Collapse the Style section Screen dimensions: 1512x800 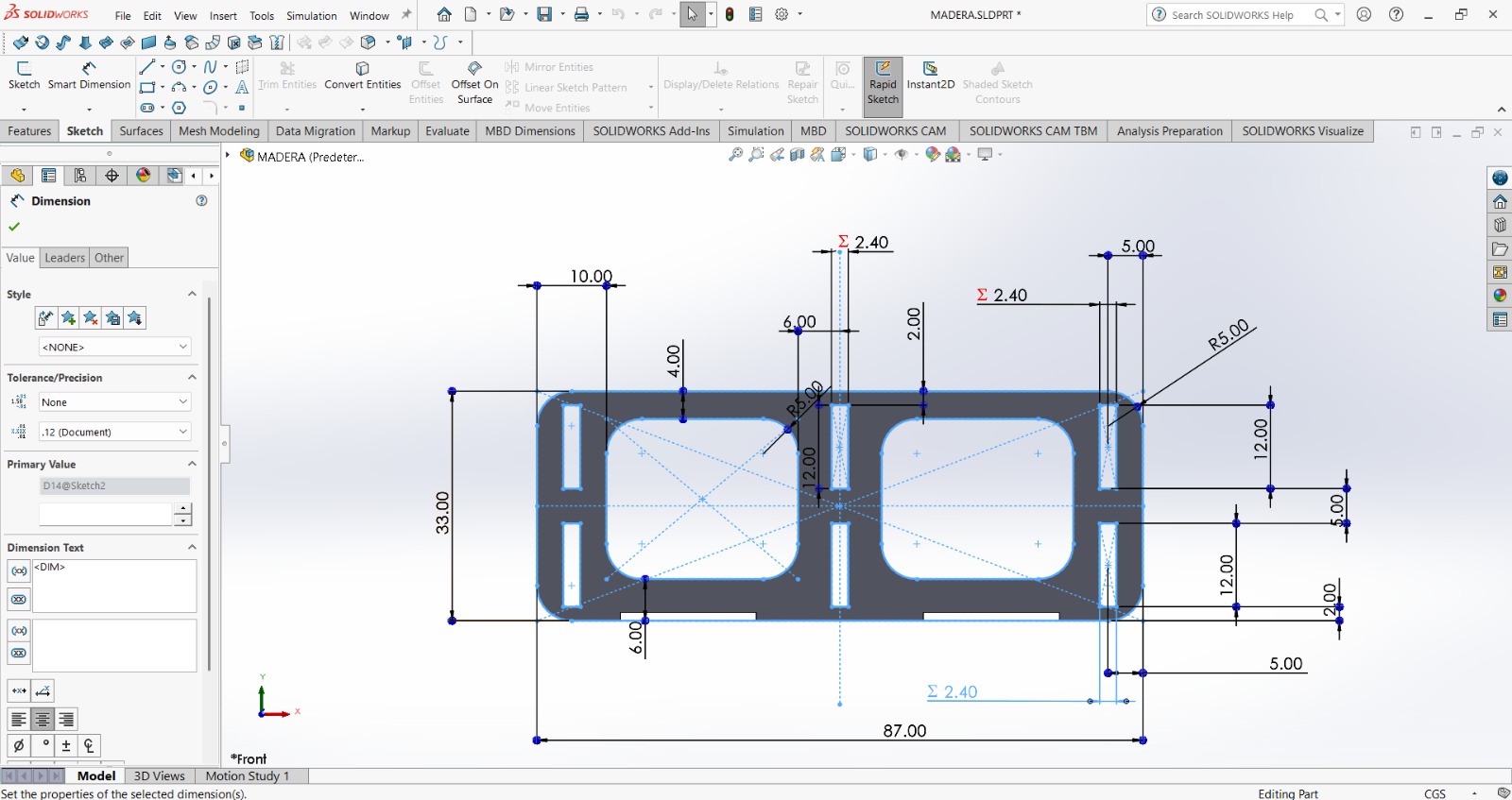click(192, 294)
